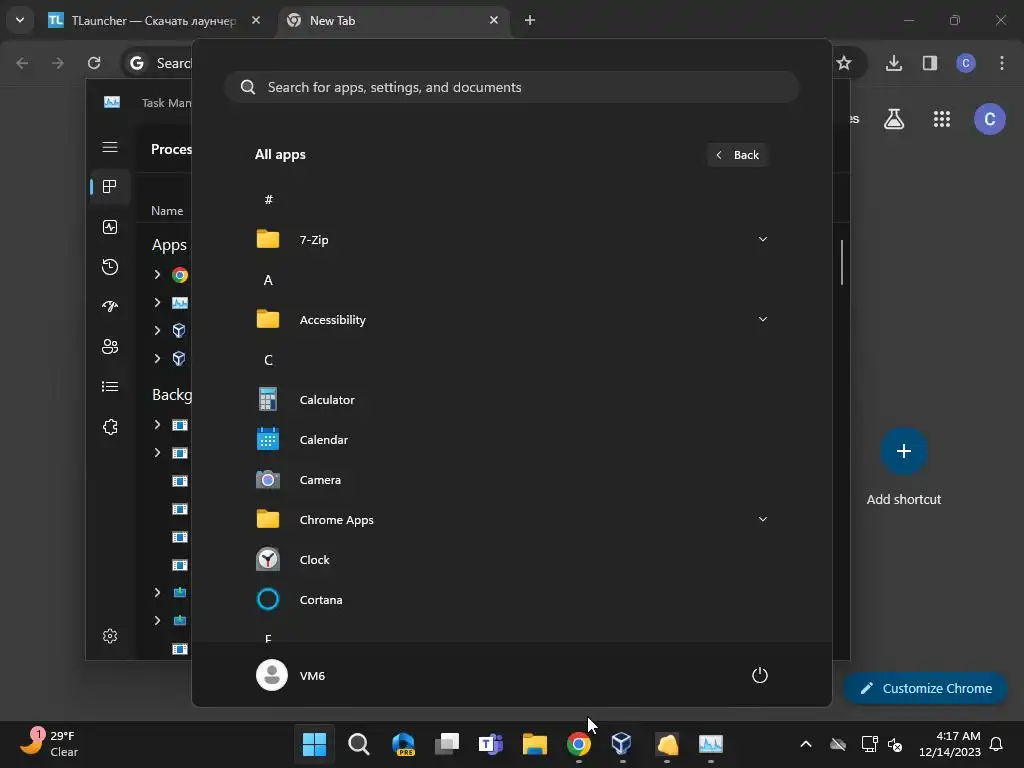Open the clock showing 4:17 AM

point(950,744)
